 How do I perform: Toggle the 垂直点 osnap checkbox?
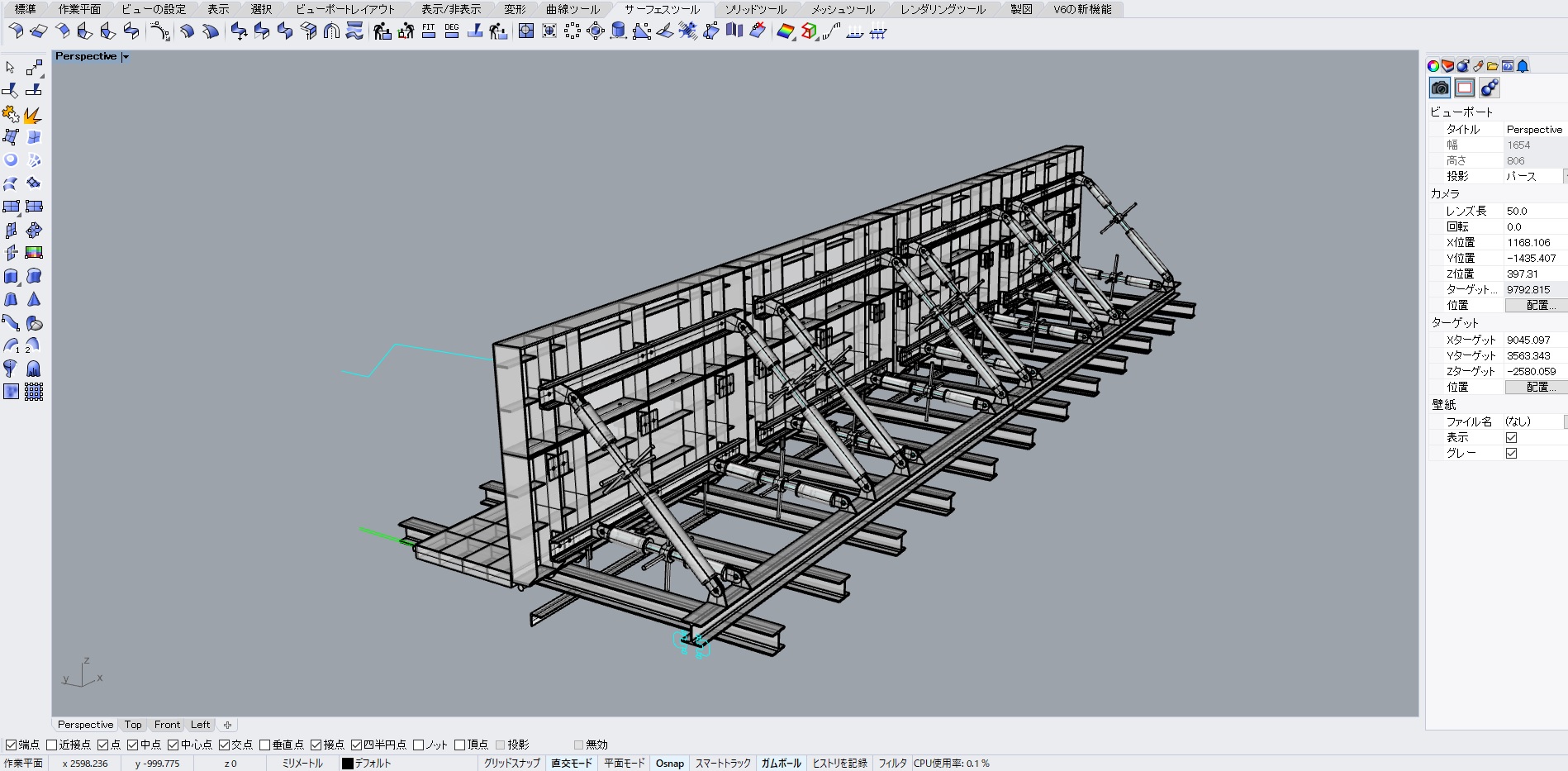(x=264, y=745)
